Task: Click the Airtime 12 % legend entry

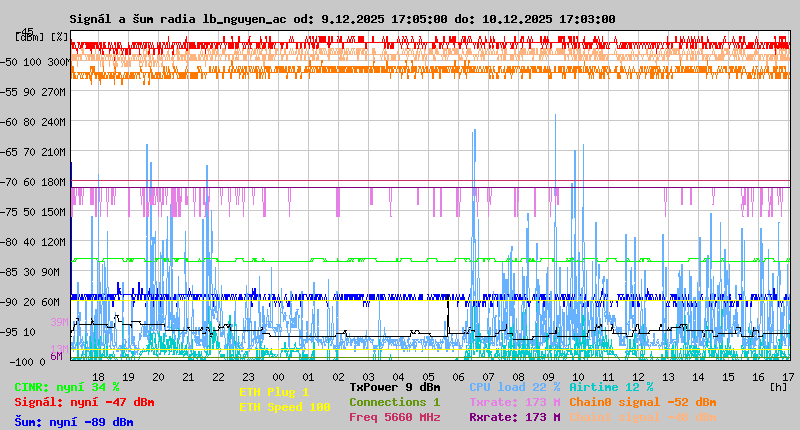Action: (610, 387)
